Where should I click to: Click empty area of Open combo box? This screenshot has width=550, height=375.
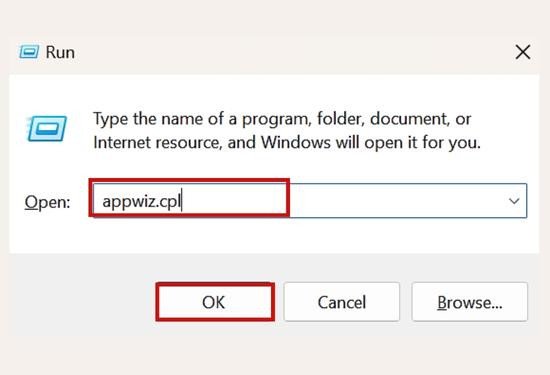396,201
